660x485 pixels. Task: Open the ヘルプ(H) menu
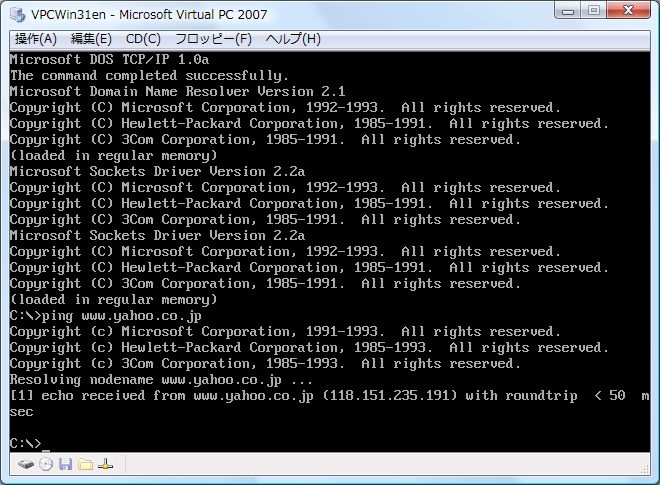click(293, 39)
